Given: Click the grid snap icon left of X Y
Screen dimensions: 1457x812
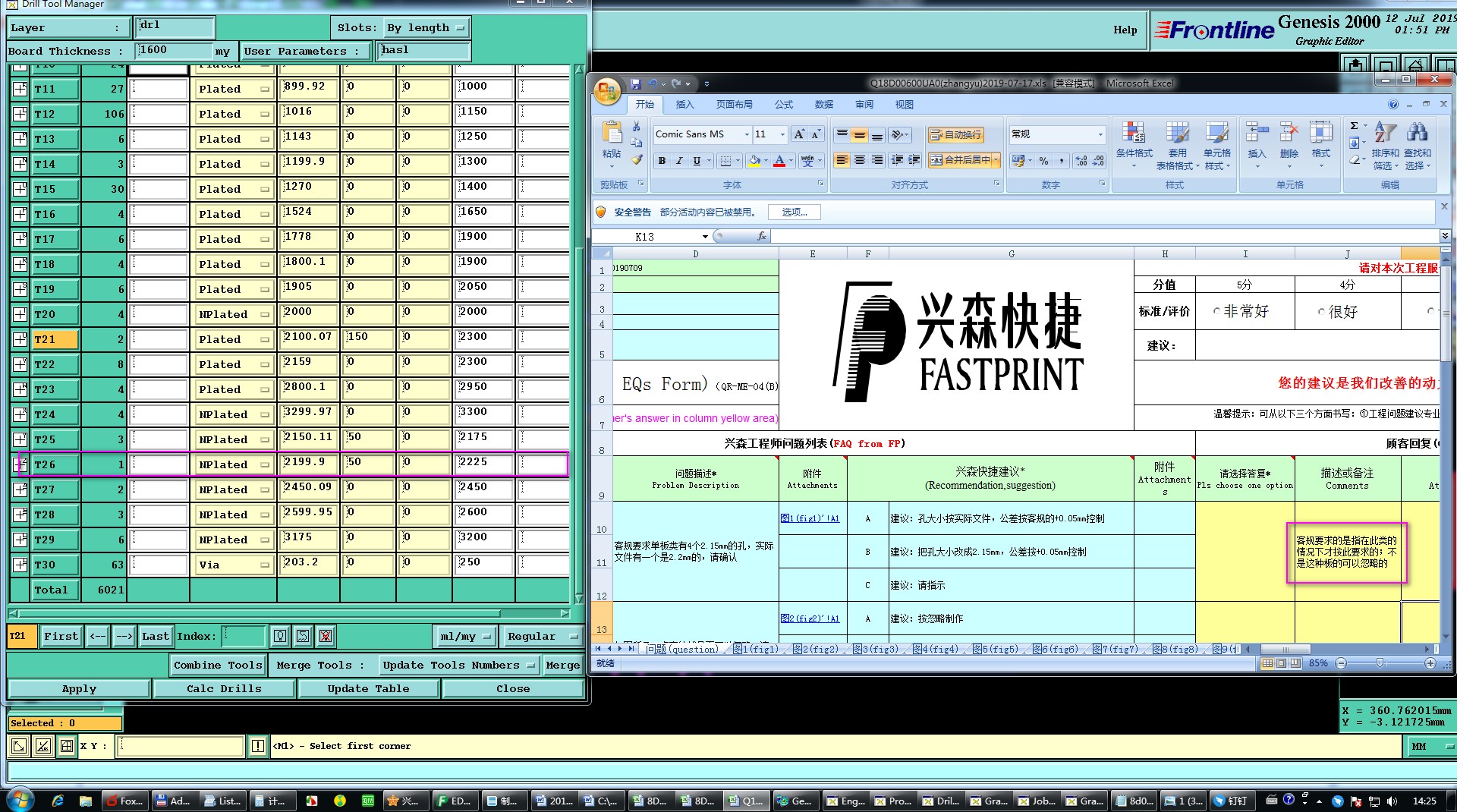Looking at the screenshot, I should tap(67, 746).
